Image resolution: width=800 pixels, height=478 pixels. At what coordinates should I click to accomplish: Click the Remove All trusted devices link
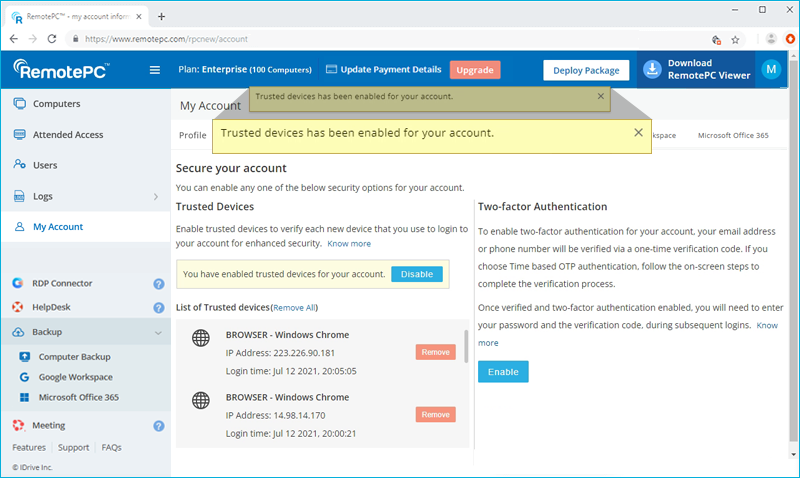[294, 307]
